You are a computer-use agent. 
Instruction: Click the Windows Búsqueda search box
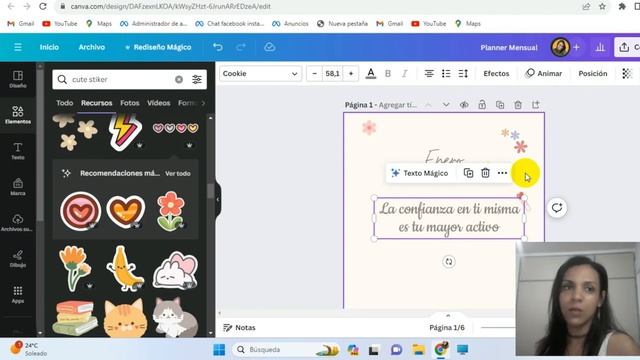[x=286, y=350]
